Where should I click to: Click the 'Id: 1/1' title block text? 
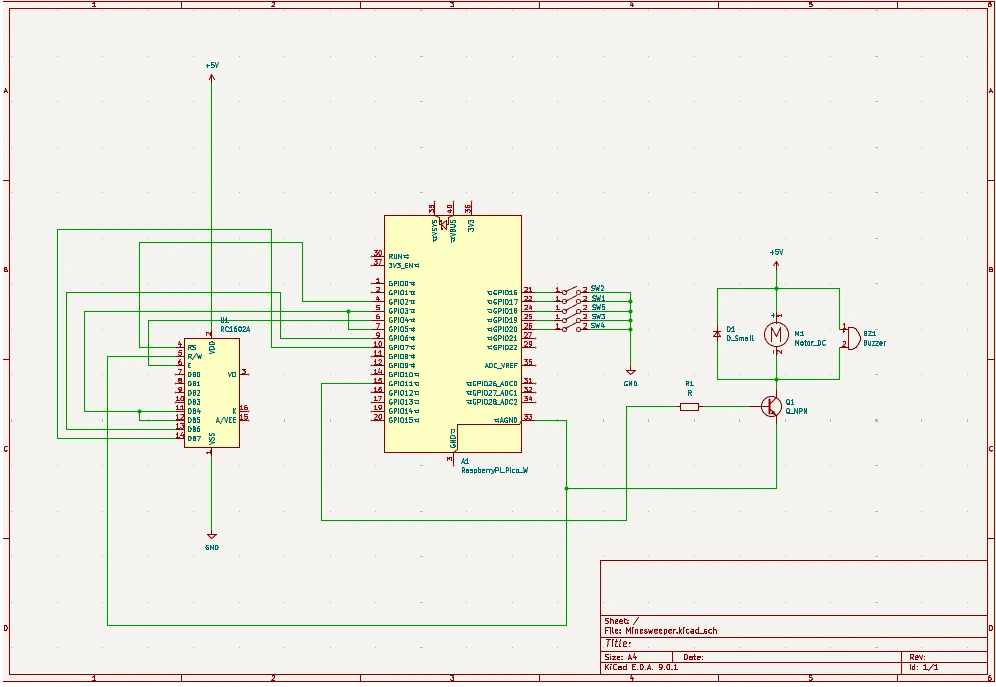924,667
